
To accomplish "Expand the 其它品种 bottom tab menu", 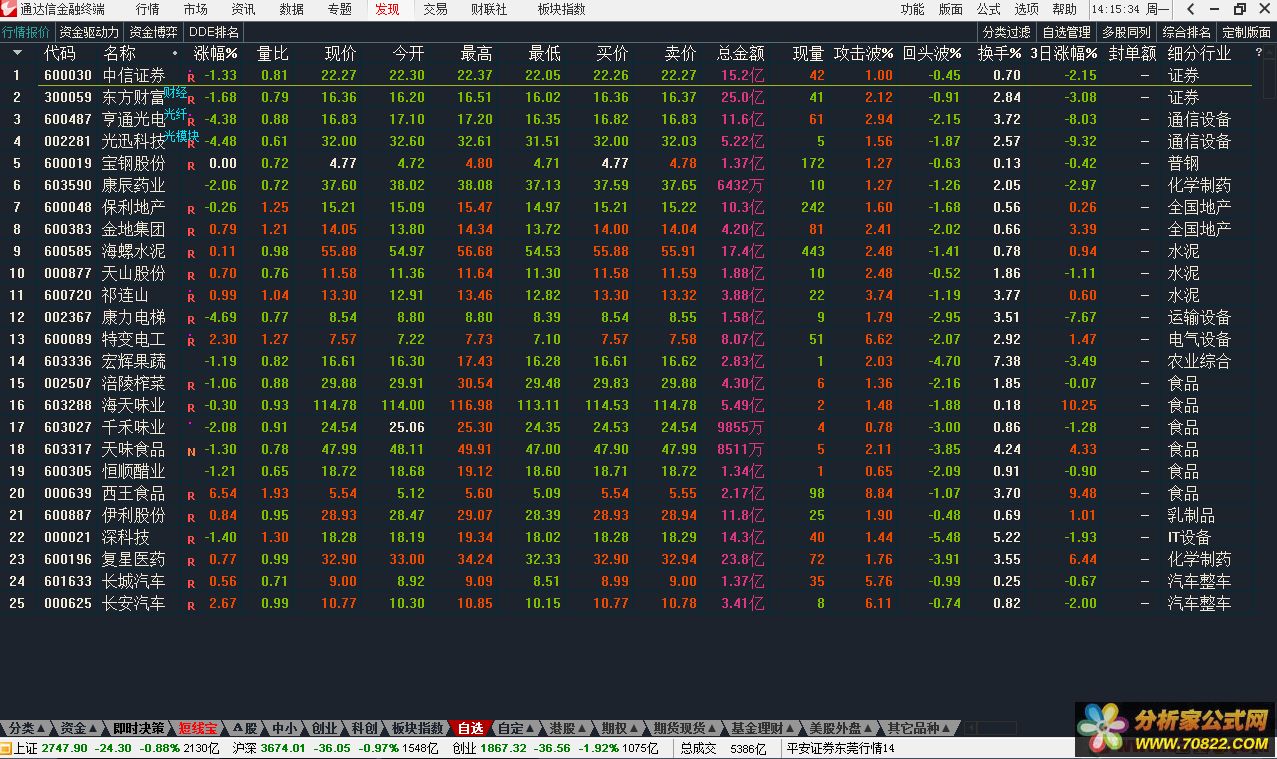I will coord(920,728).
